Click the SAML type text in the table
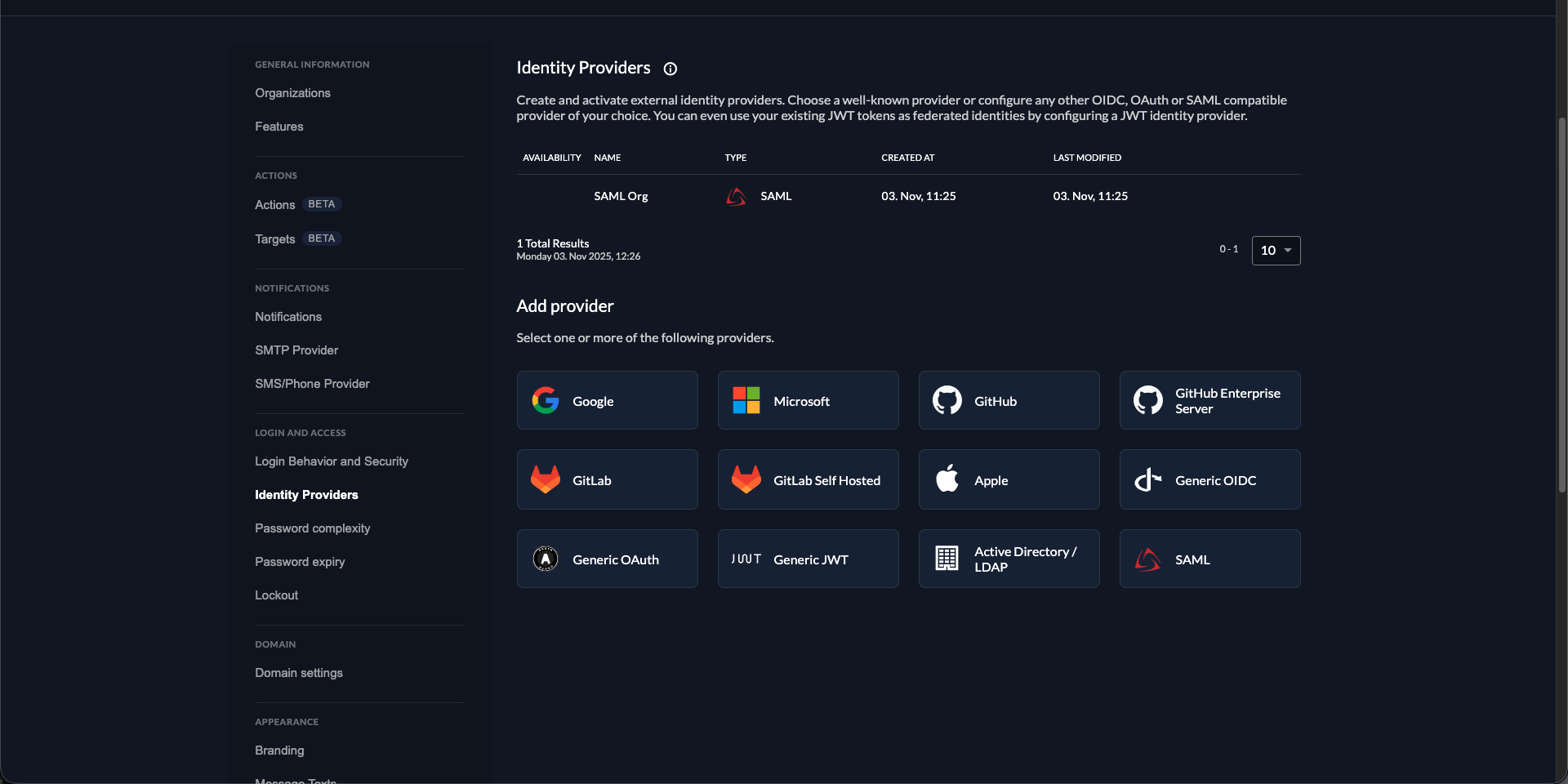Screen dimensions: 1568x784 [776, 196]
